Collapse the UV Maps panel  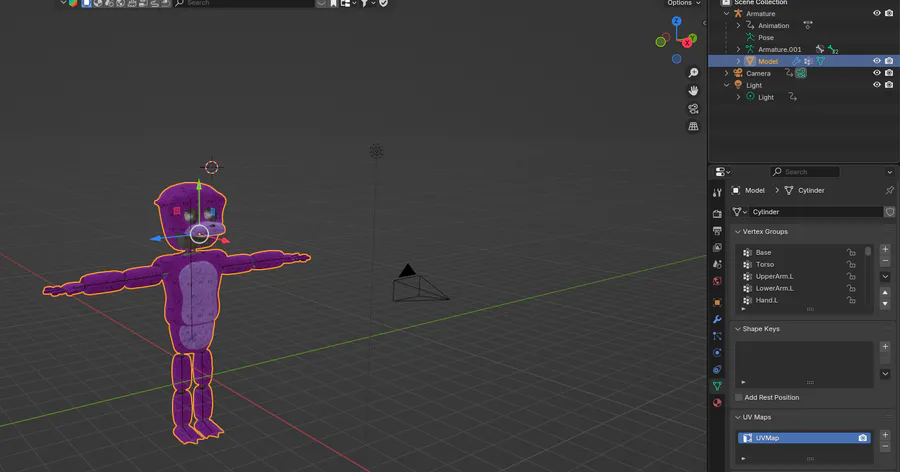pos(738,417)
